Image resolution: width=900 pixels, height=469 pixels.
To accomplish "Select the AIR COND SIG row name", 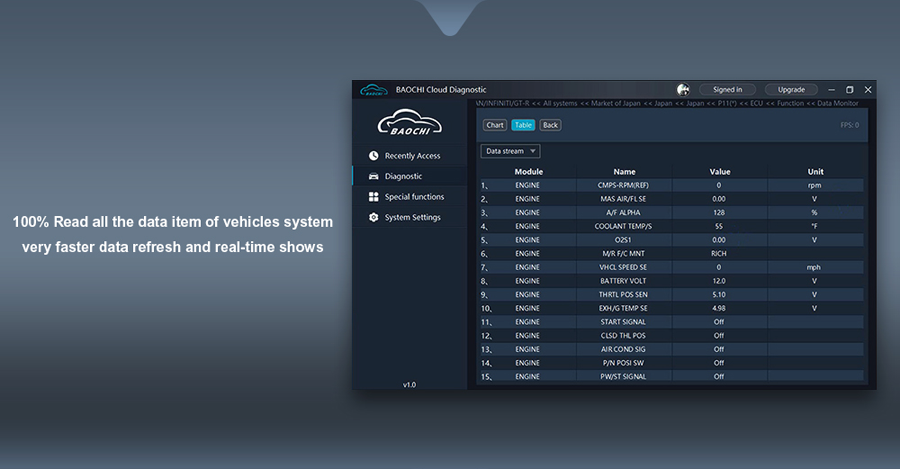I will (623, 350).
